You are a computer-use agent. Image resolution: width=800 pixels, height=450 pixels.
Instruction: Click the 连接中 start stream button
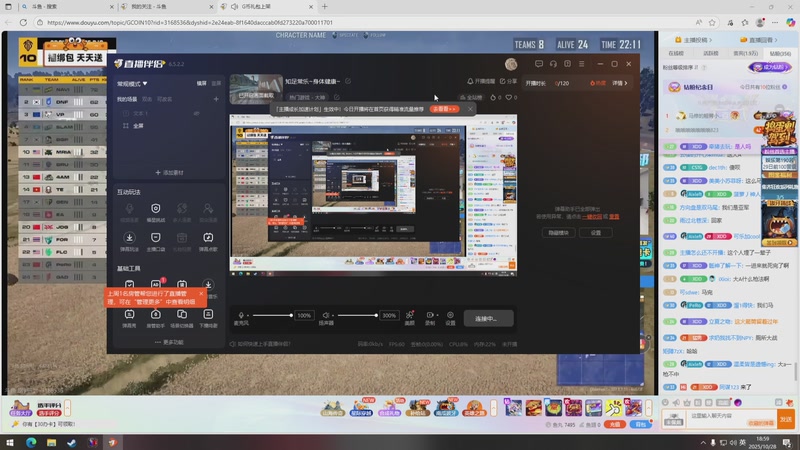click(488, 318)
